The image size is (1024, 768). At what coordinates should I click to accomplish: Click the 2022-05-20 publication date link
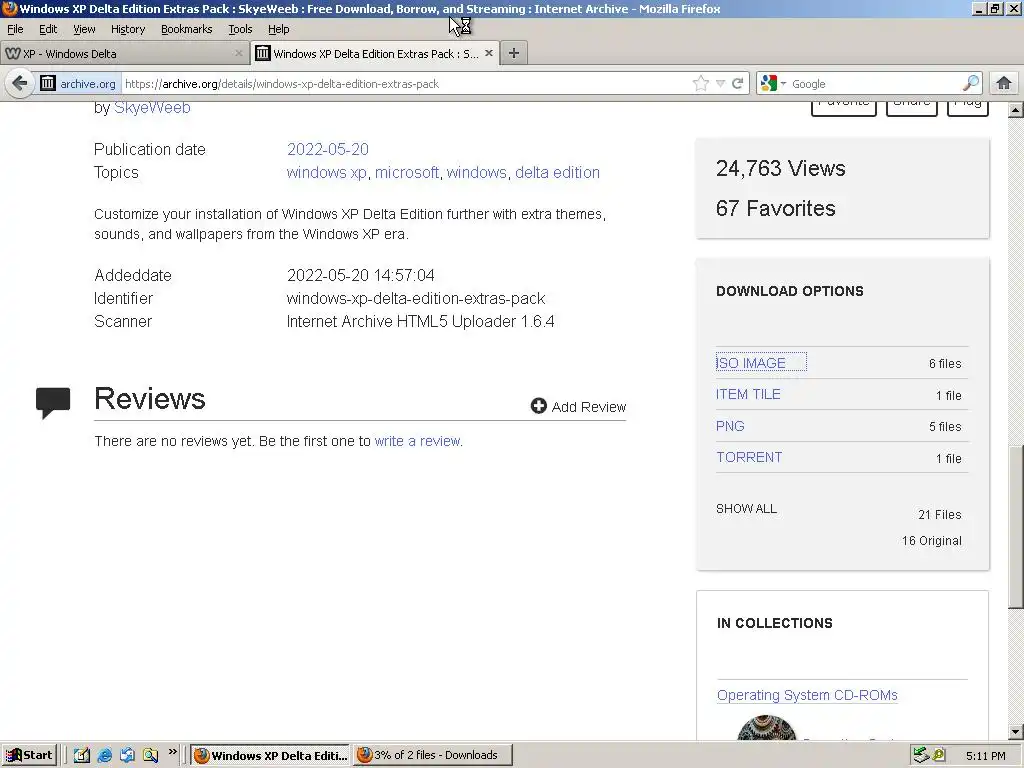click(x=328, y=150)
